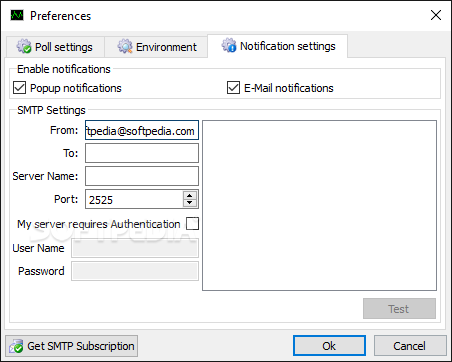Close the Preferences dialog
This screenshot has height=362, width=452.
tap(436, 15)
